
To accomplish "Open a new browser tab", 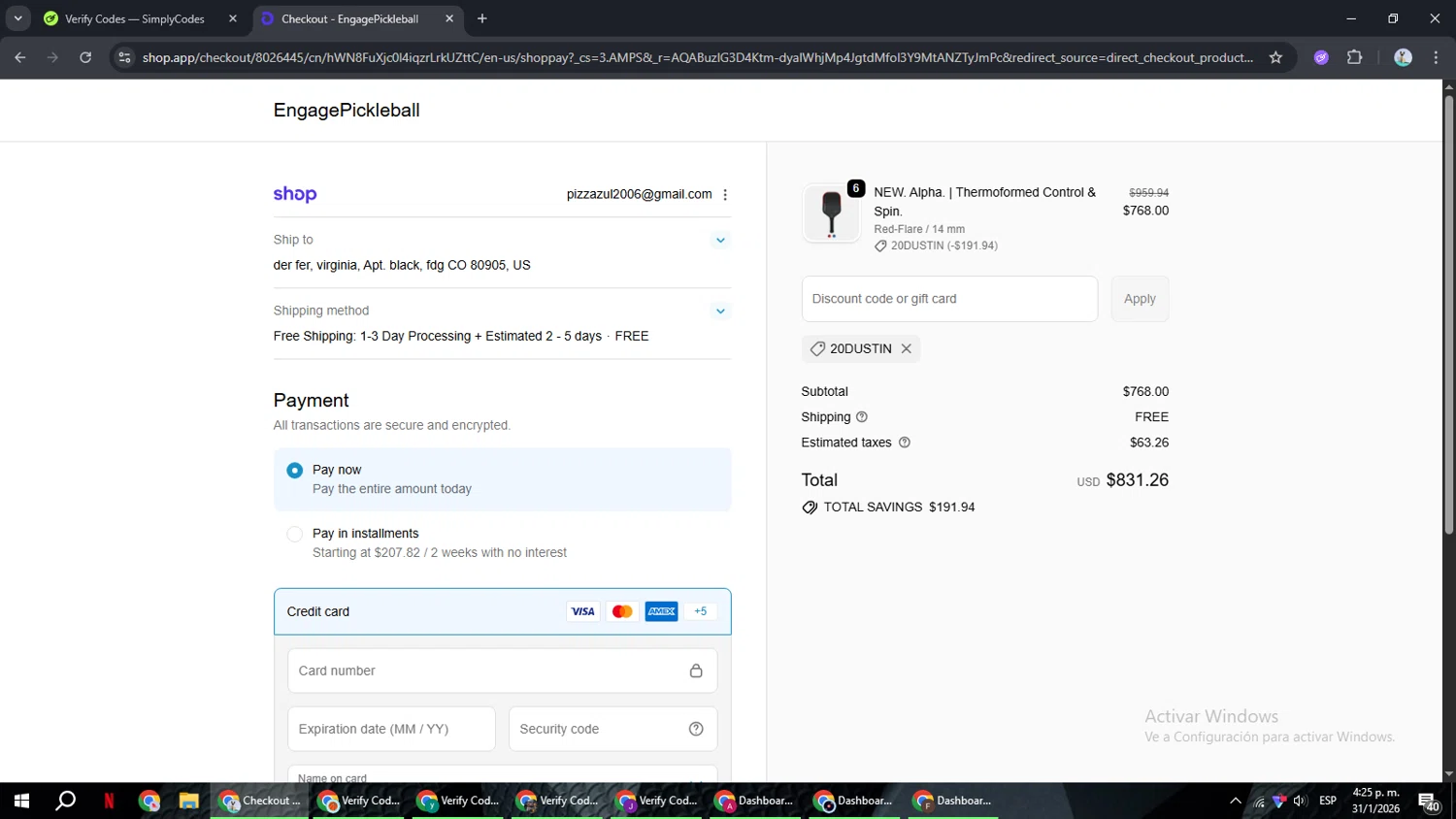I will point(482,18).
